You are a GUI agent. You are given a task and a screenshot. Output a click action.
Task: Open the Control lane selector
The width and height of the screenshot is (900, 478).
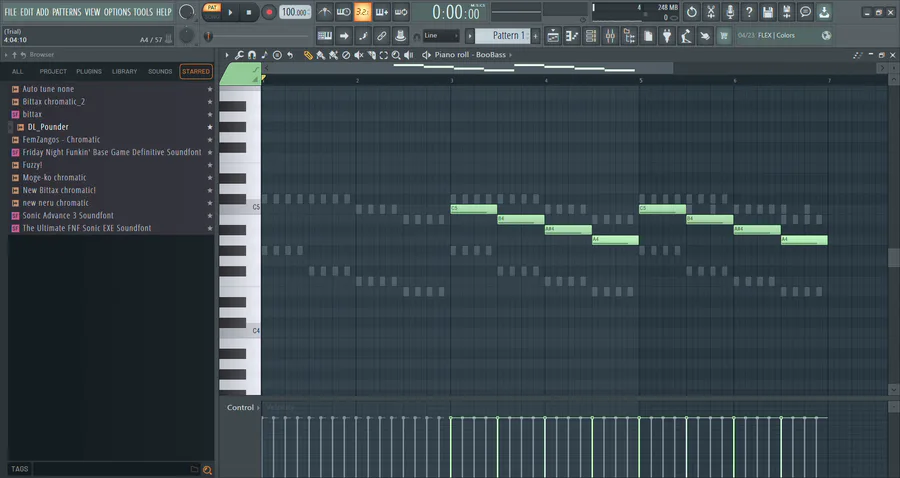coord(243,407)
